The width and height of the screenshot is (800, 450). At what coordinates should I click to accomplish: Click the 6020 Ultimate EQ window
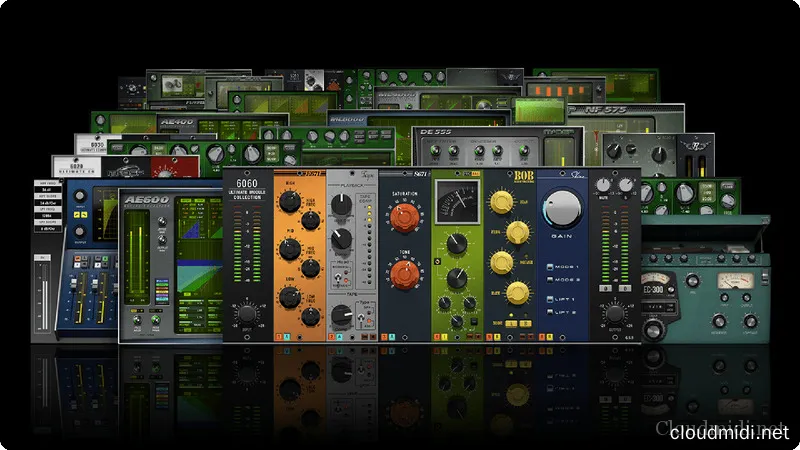[125, 166]
